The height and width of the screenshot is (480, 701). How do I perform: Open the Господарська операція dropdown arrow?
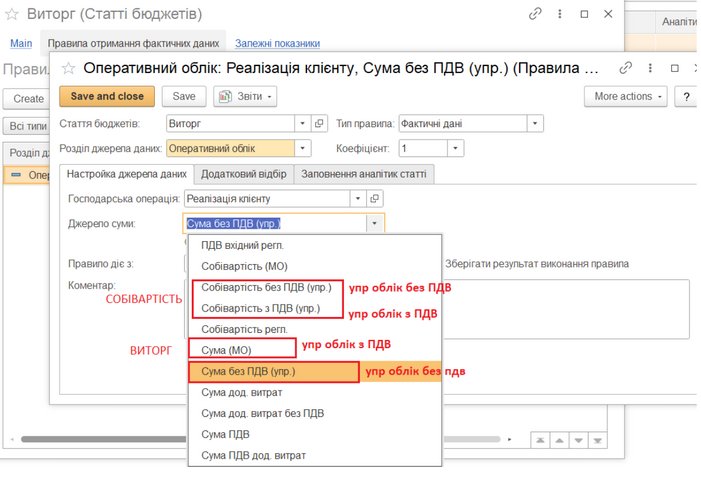coord(374,199)
